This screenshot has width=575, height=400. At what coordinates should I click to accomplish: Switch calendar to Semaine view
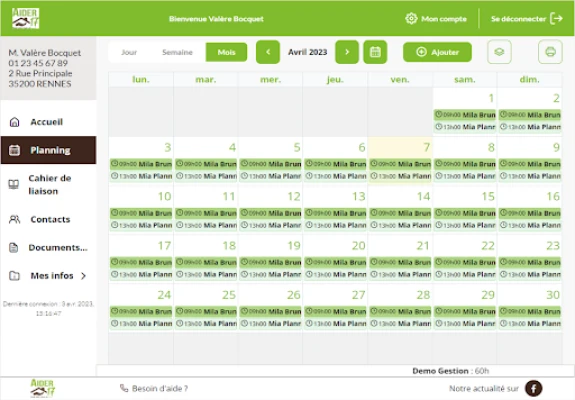tap(177, 52)
